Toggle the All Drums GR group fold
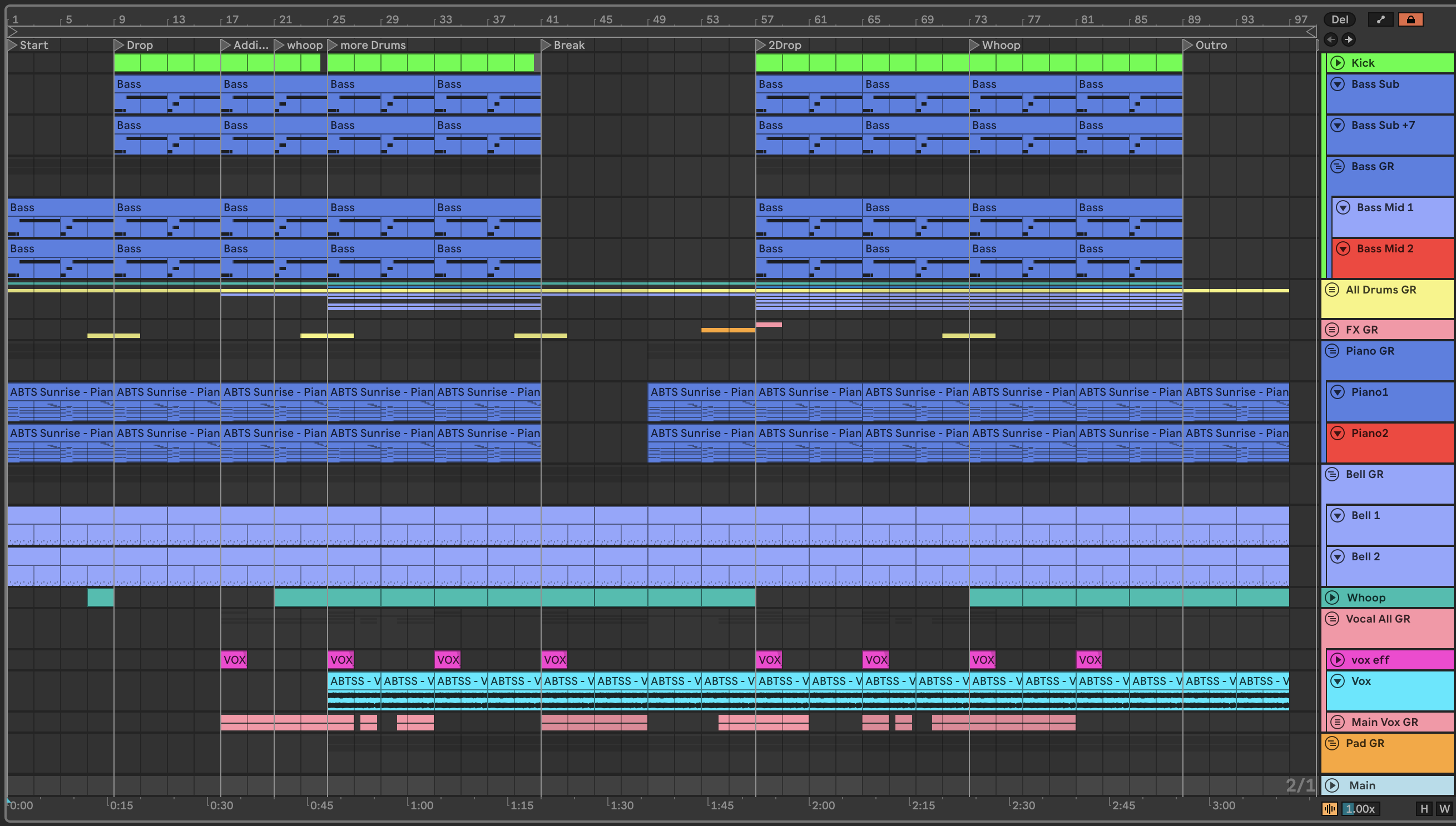This screenshot has width=1456, height=826. [1332, 290]
